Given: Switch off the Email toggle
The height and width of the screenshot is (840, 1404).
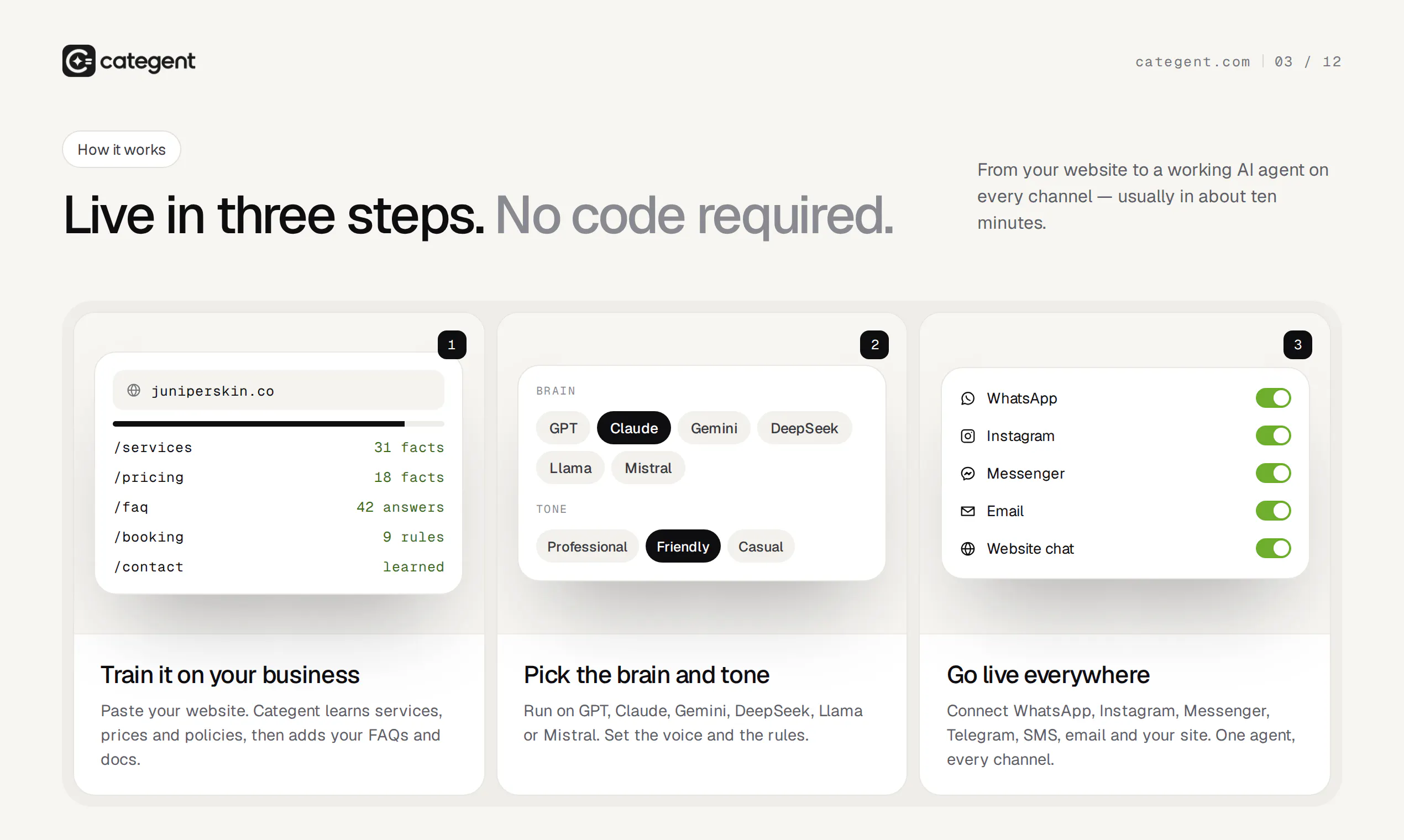Looking at the screenshot, I should [1272, 511].
